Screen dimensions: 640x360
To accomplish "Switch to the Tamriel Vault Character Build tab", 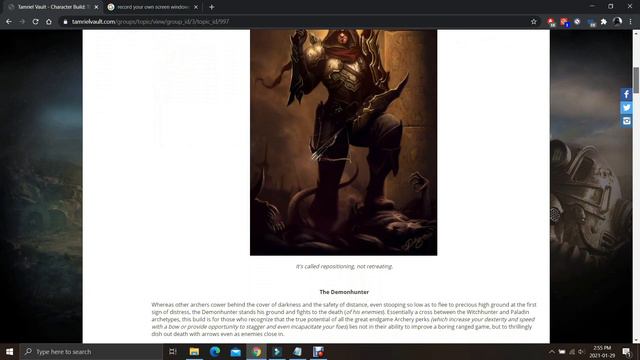I will coord(52,7).
